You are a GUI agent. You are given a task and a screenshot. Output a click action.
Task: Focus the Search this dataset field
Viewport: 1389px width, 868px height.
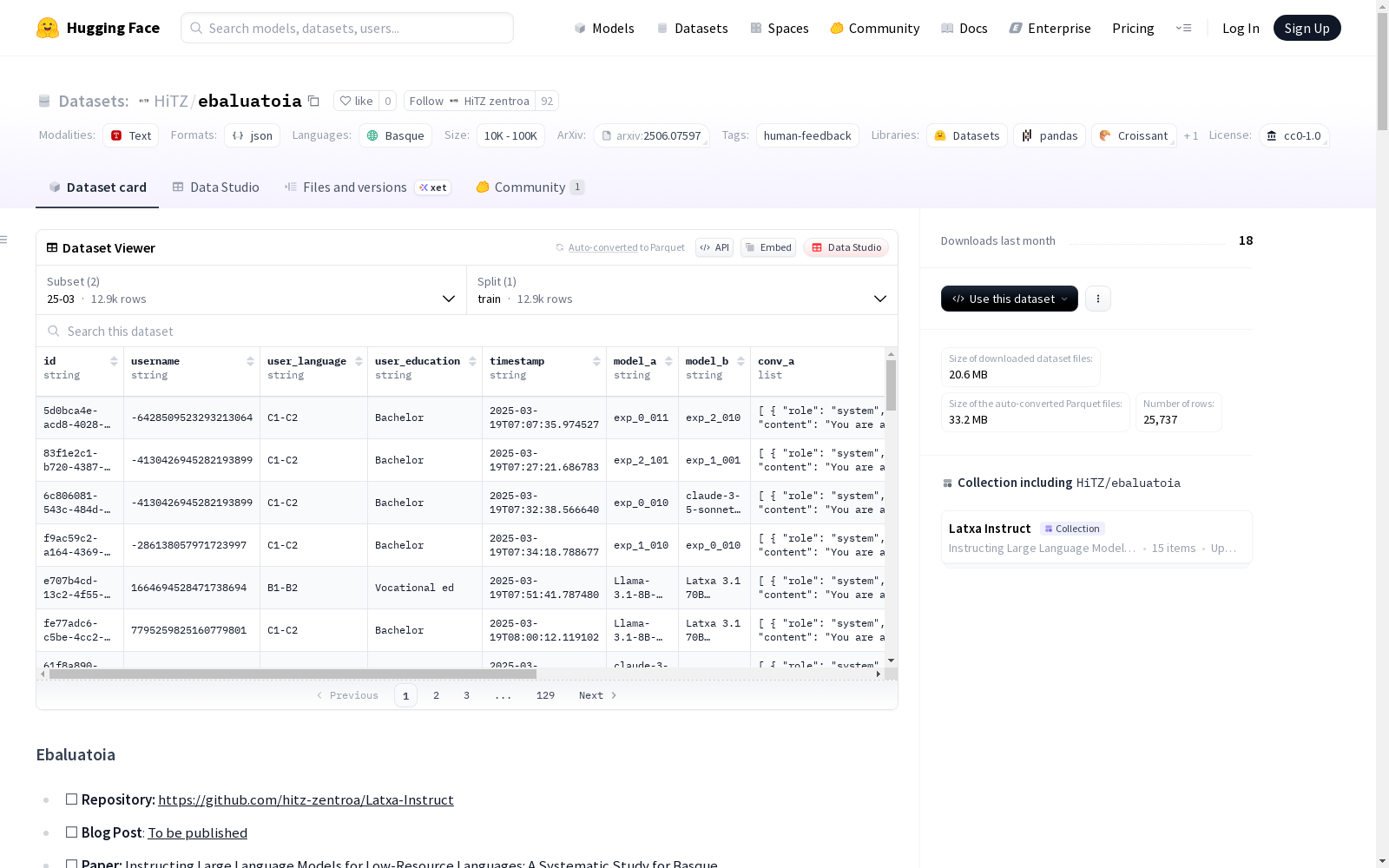coord(467,331)
